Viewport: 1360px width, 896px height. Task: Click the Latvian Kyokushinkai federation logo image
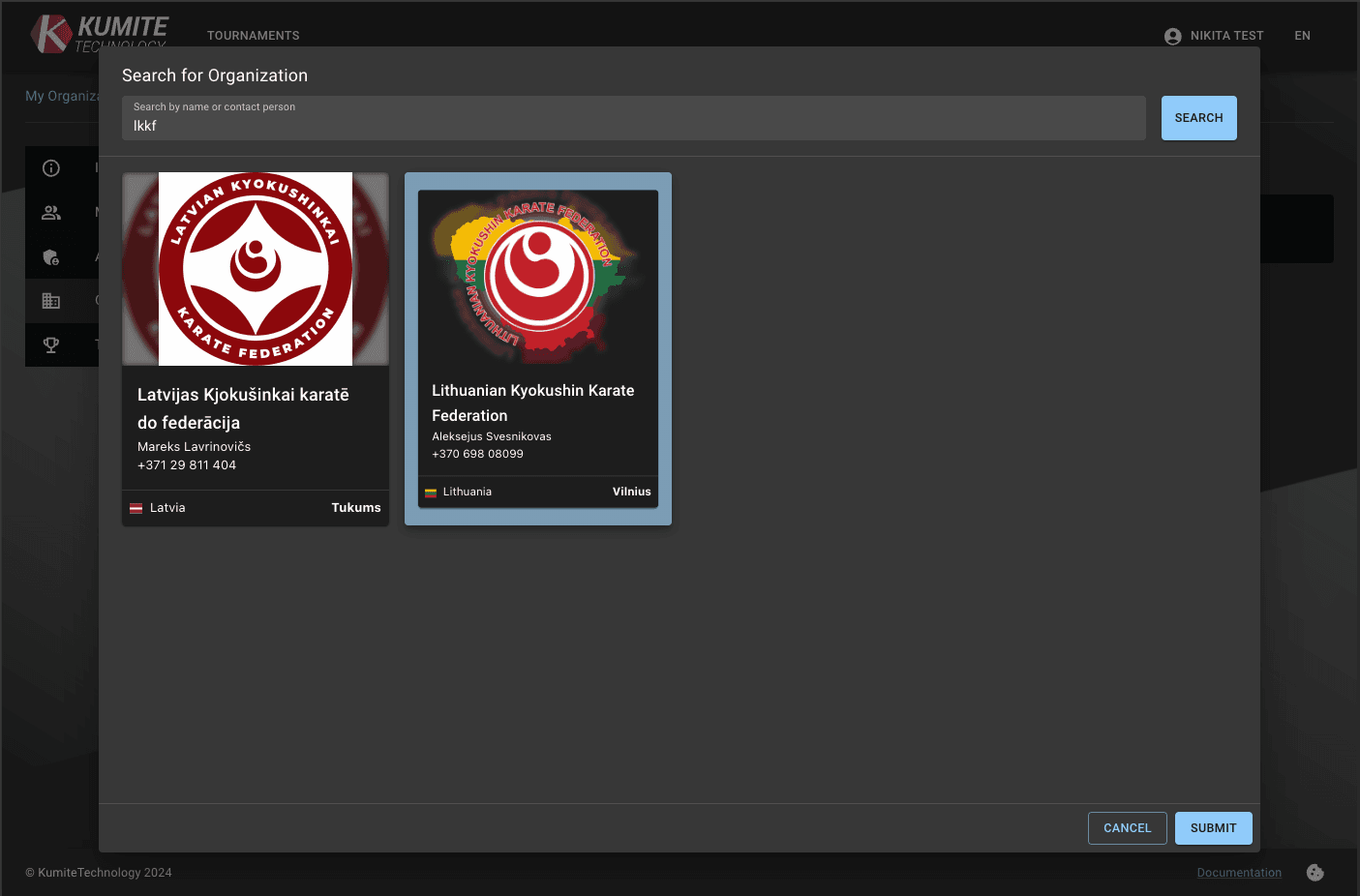255,269
